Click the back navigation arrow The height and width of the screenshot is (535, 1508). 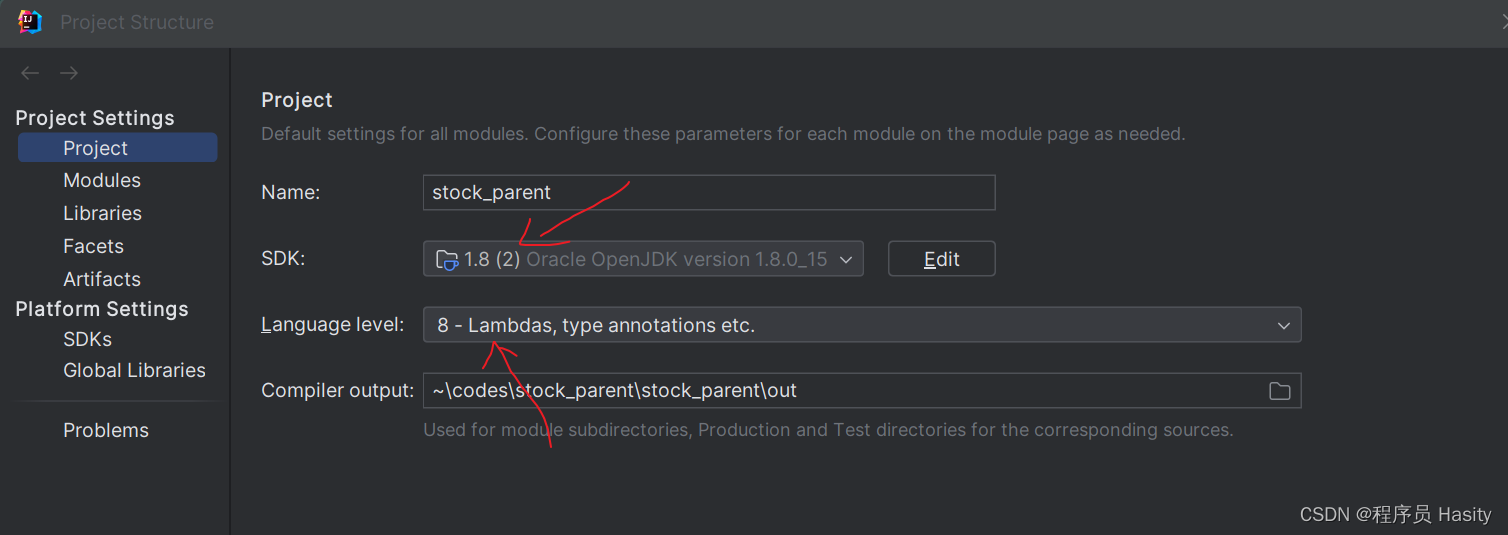[30, 73]
